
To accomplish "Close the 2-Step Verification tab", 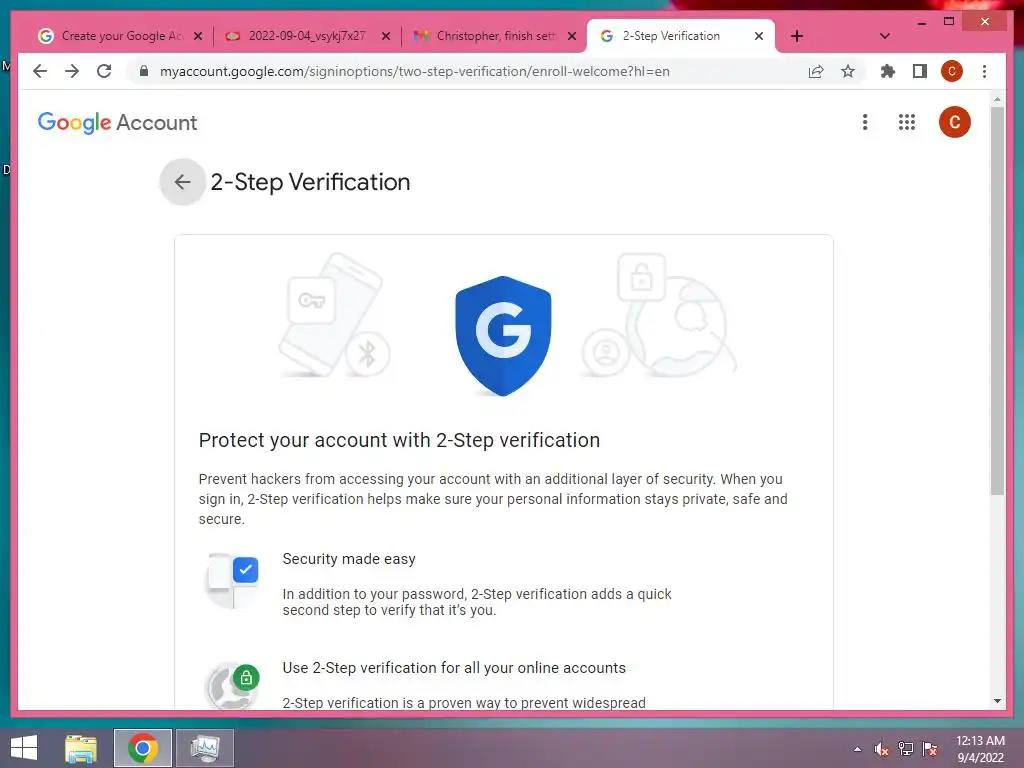I will click(758, 37).
